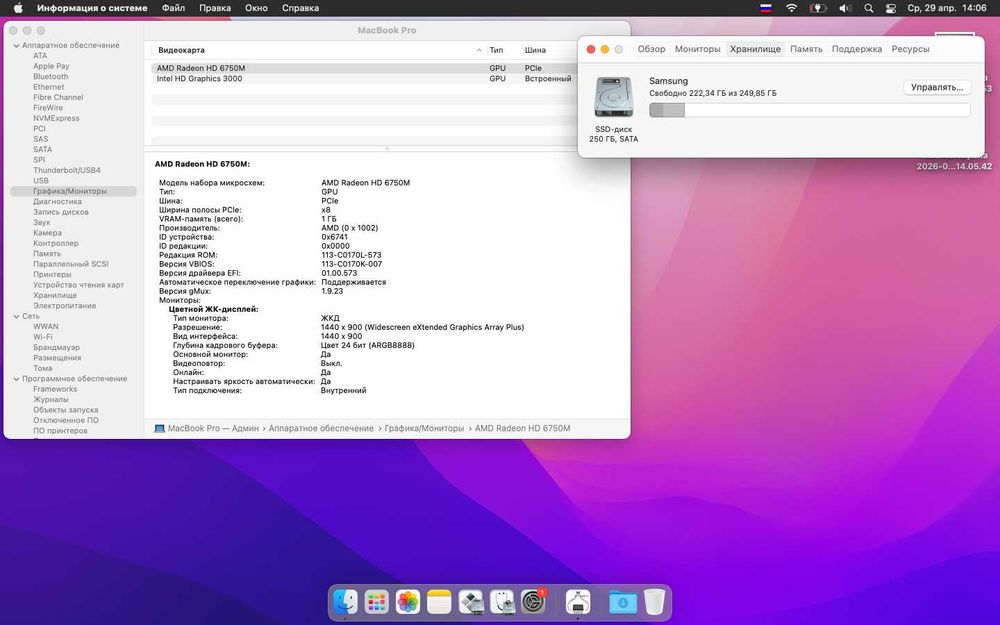Select NVMExpress in the sidebar
The width and height of the screenshot is (1000, 625).
tap(56, 118)
